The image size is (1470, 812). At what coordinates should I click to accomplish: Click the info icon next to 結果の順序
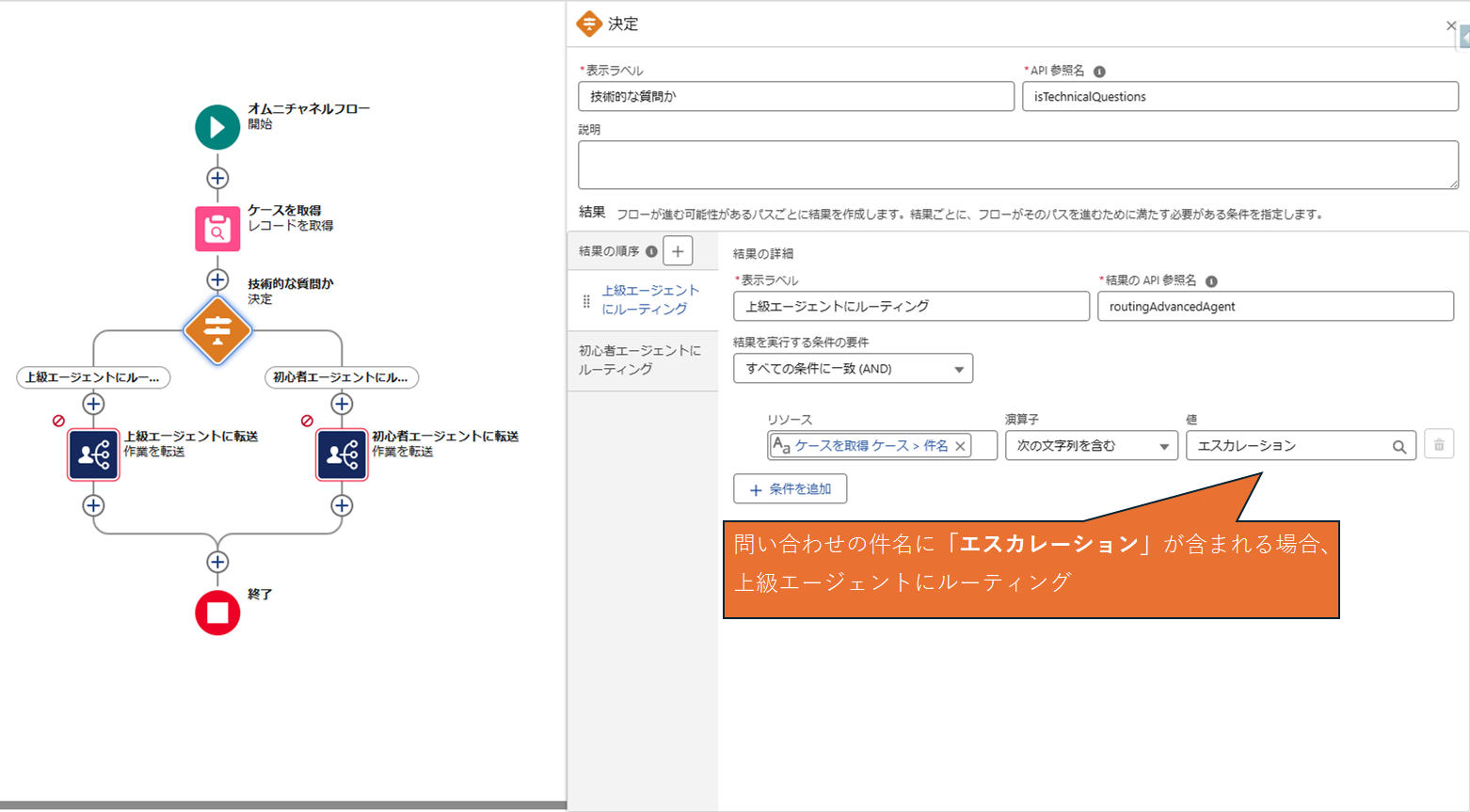point(651,251)
